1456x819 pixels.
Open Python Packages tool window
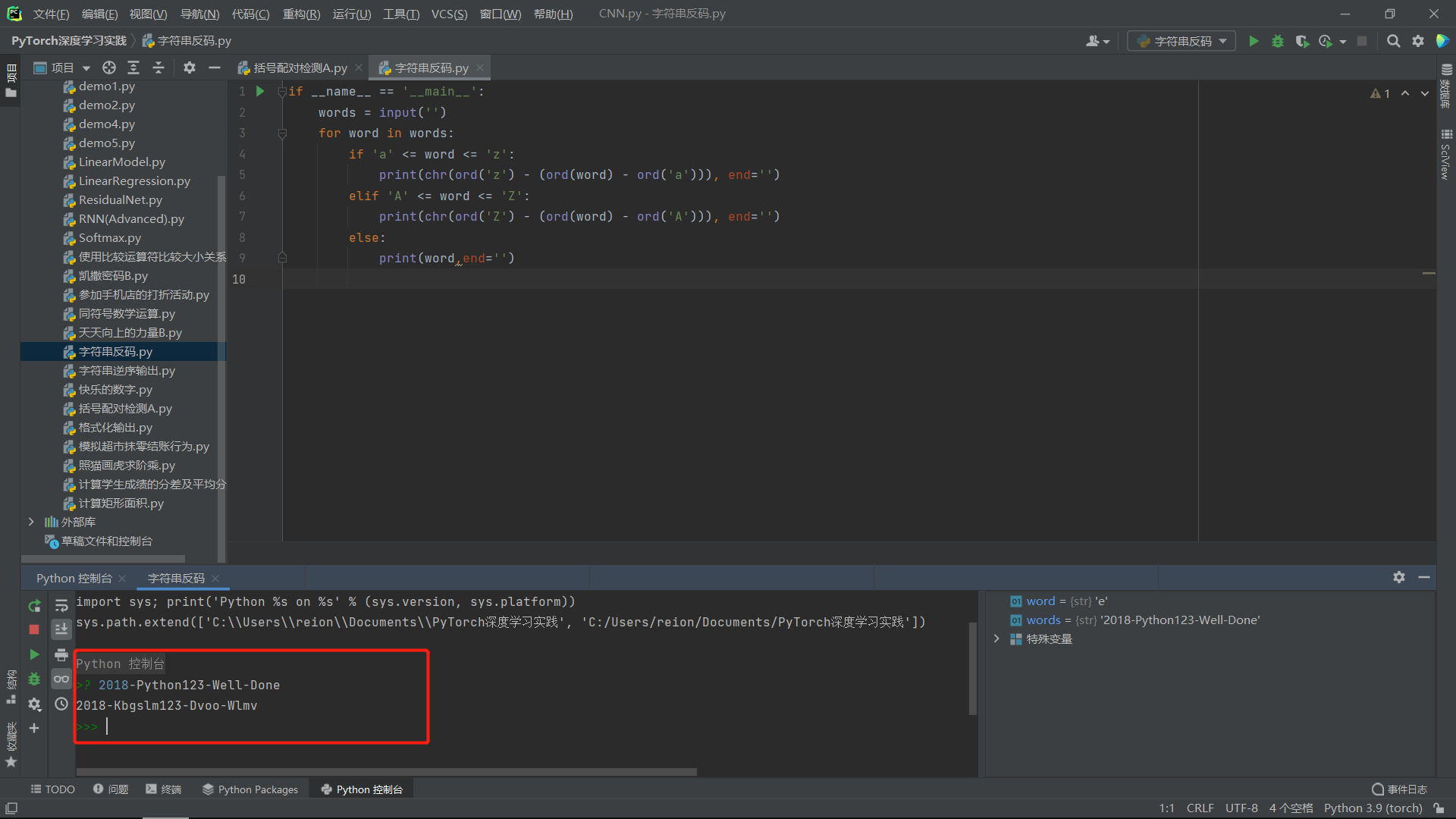pyautogui.click(x=250, y=789)
